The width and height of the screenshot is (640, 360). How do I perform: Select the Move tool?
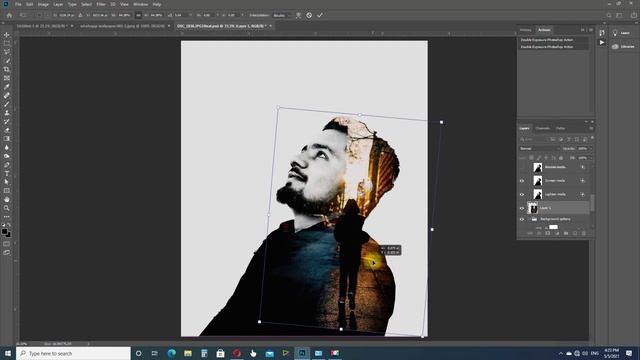(x=7, y=35)
